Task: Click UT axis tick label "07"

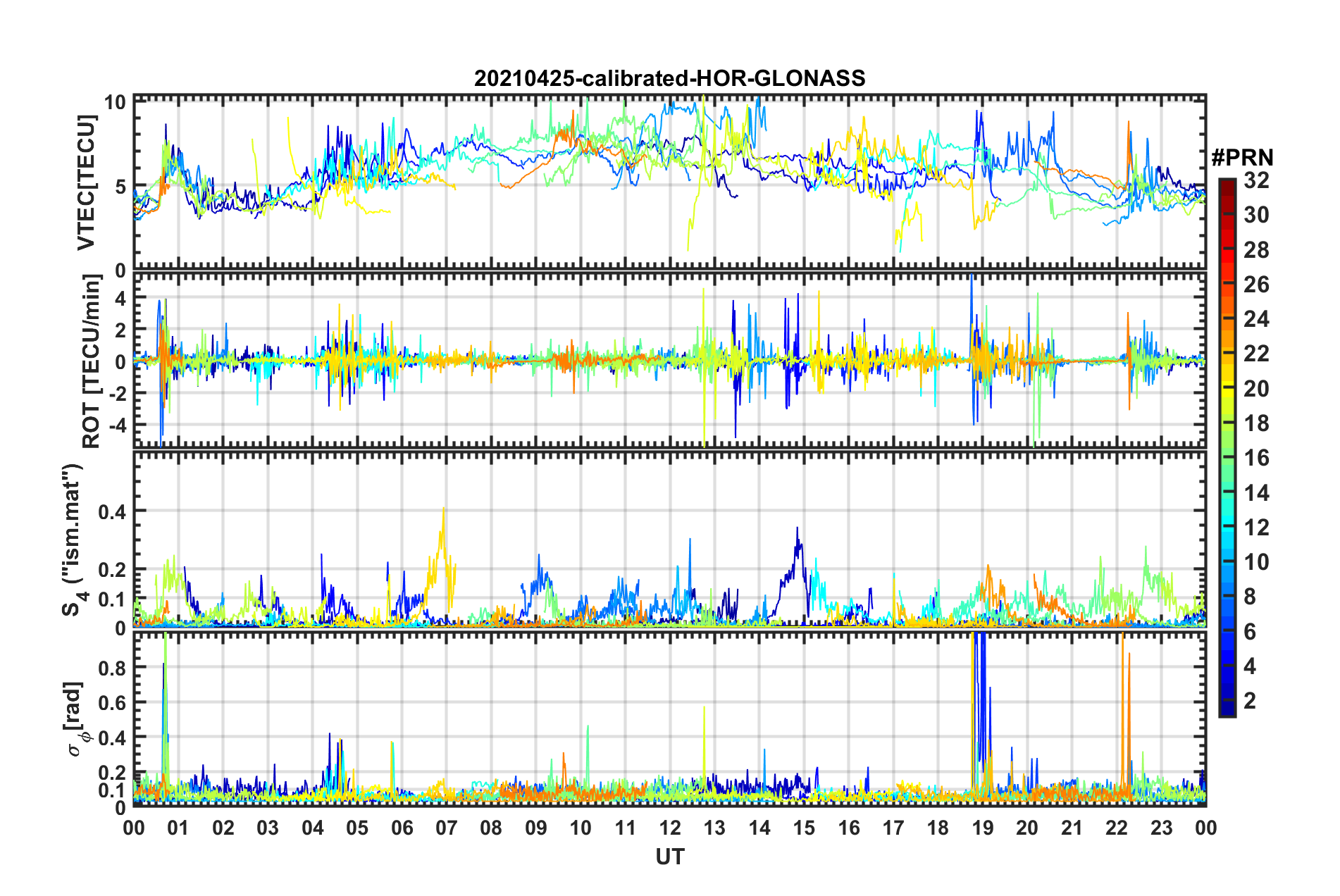Action: pyautogui.click(x=447, y=828)
